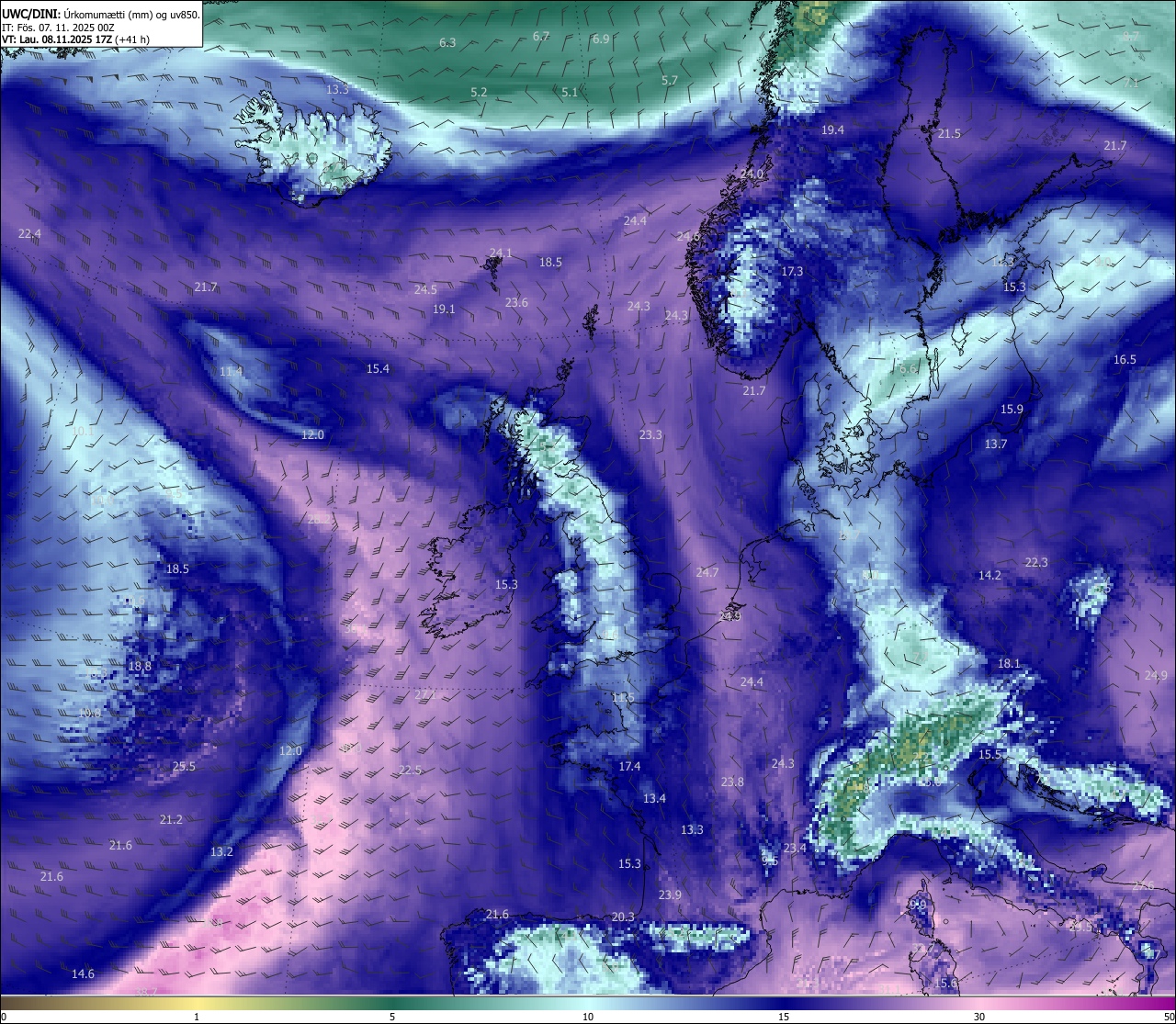1176x1024 pixels.
Task: Select the 23.6 value label
Action: click(x=516, y=303)
